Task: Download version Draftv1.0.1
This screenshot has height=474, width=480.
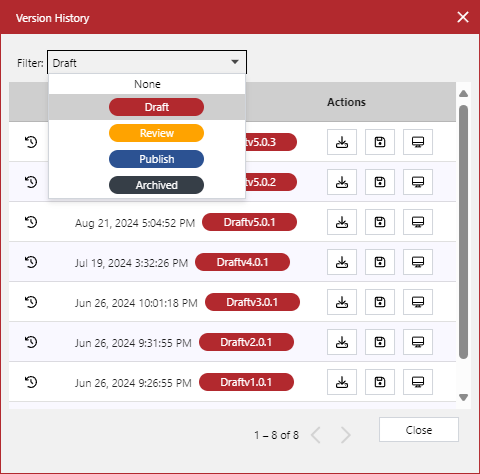Action: [x=342, y=382]
